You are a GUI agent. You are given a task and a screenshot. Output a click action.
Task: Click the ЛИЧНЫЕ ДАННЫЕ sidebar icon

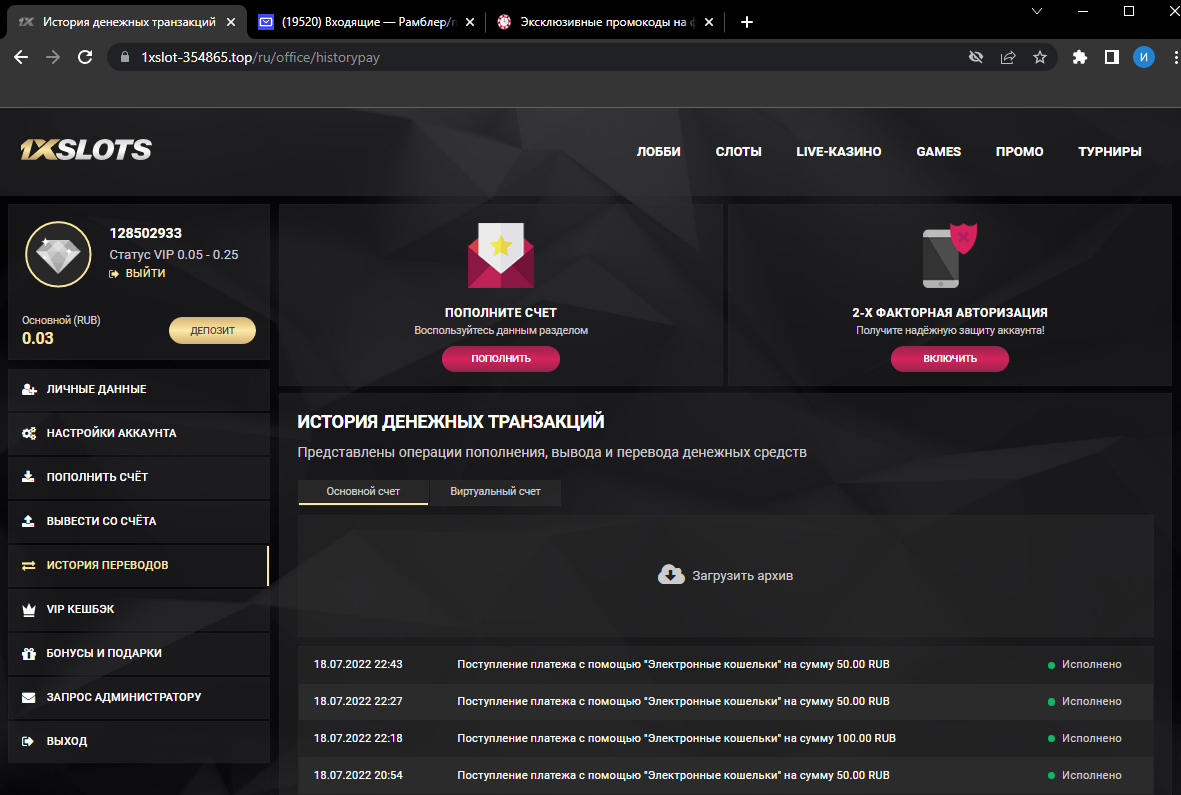(x=29, y=389)
